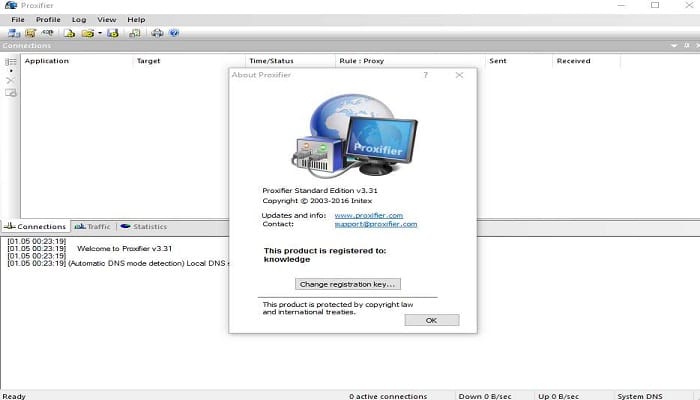Click 'Up 0 B/sec' in status bar
This screenshot has height=400, width=700.
click(x=558, y=396)
